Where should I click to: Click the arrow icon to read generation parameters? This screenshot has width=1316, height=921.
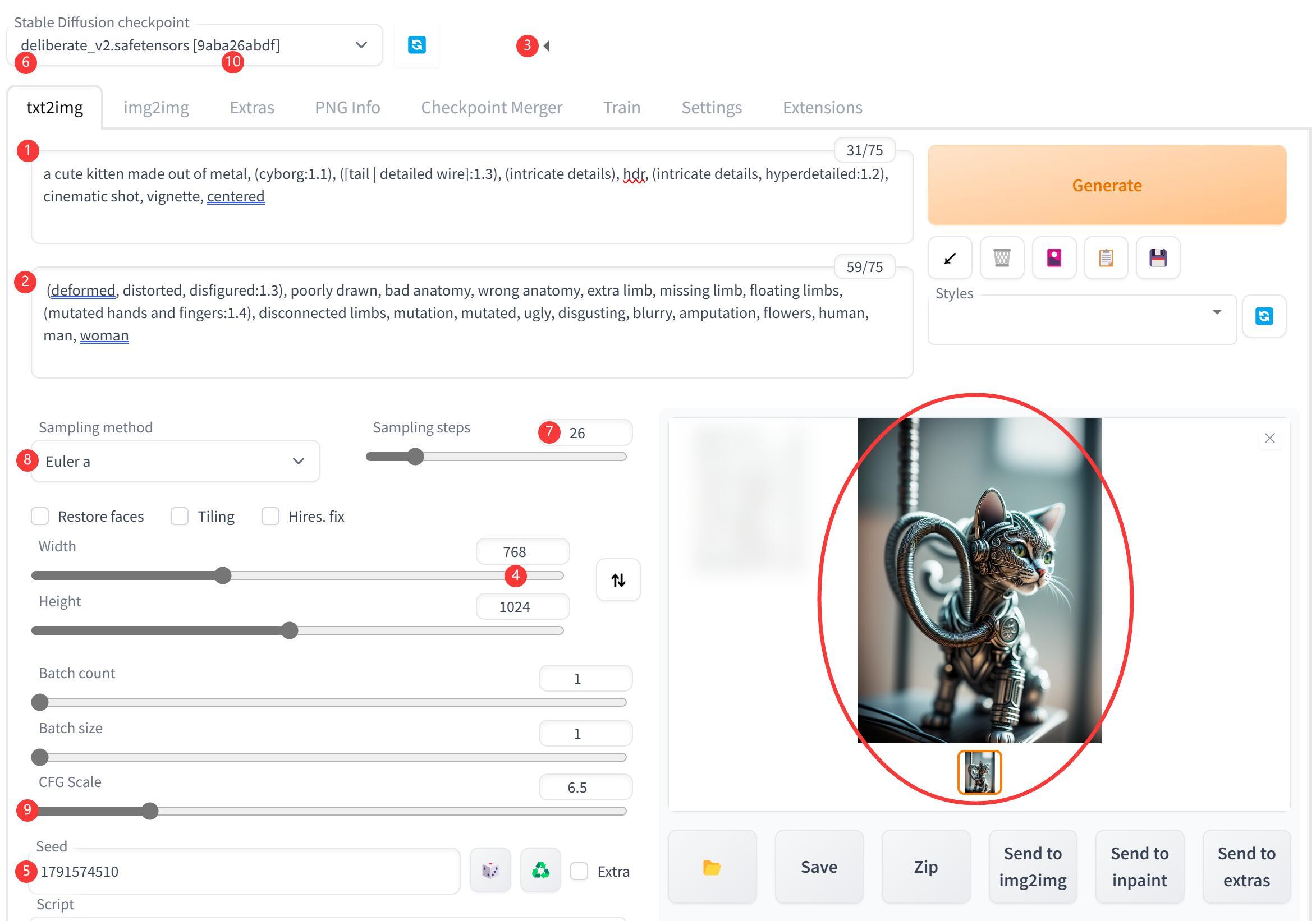(x=950, y=259)
